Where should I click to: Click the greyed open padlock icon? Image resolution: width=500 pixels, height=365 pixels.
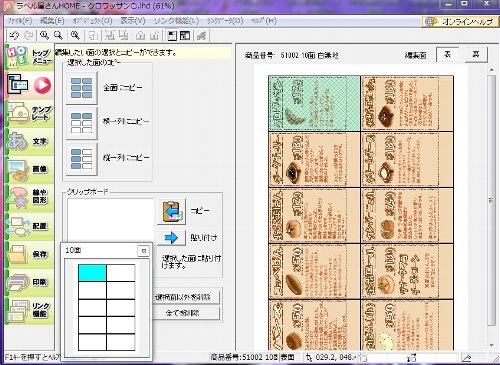(x=154, y=35)
